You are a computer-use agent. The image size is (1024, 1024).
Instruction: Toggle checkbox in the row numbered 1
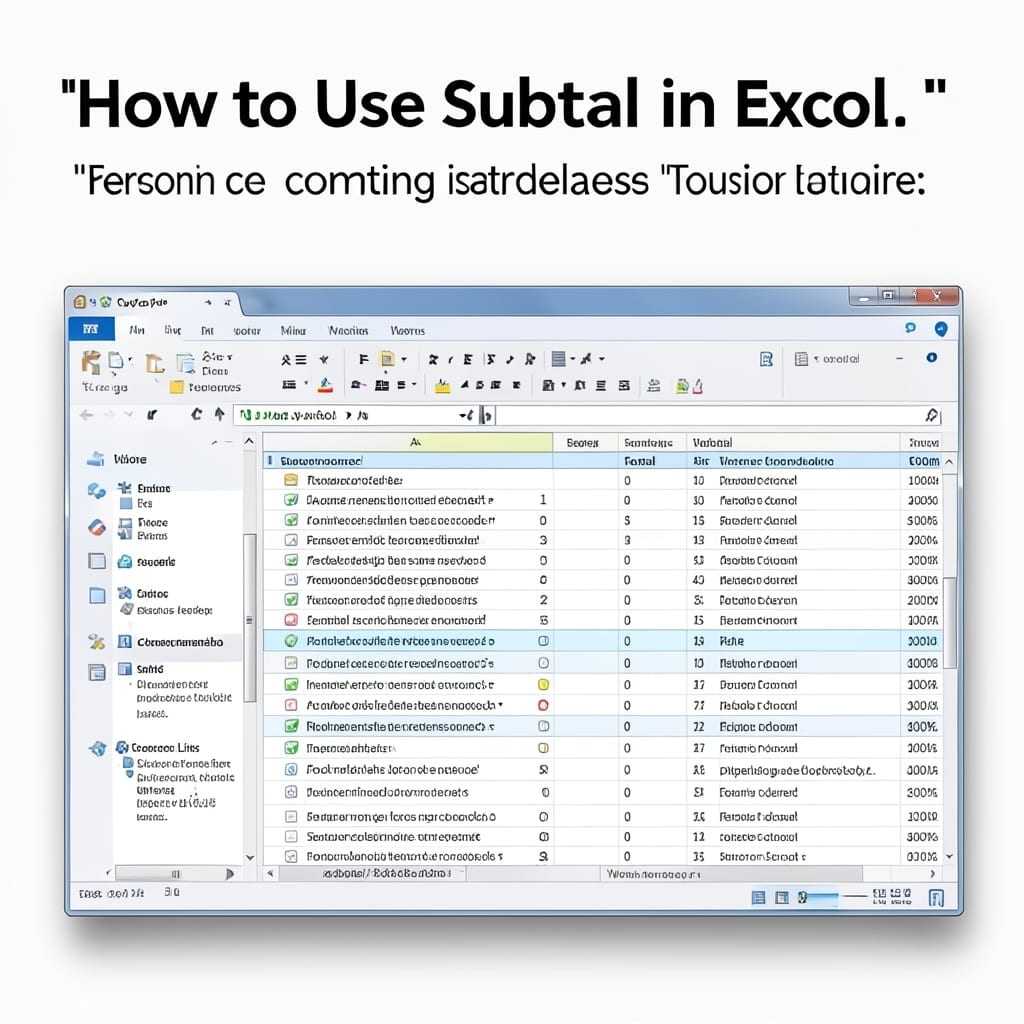tap(291, 500)
